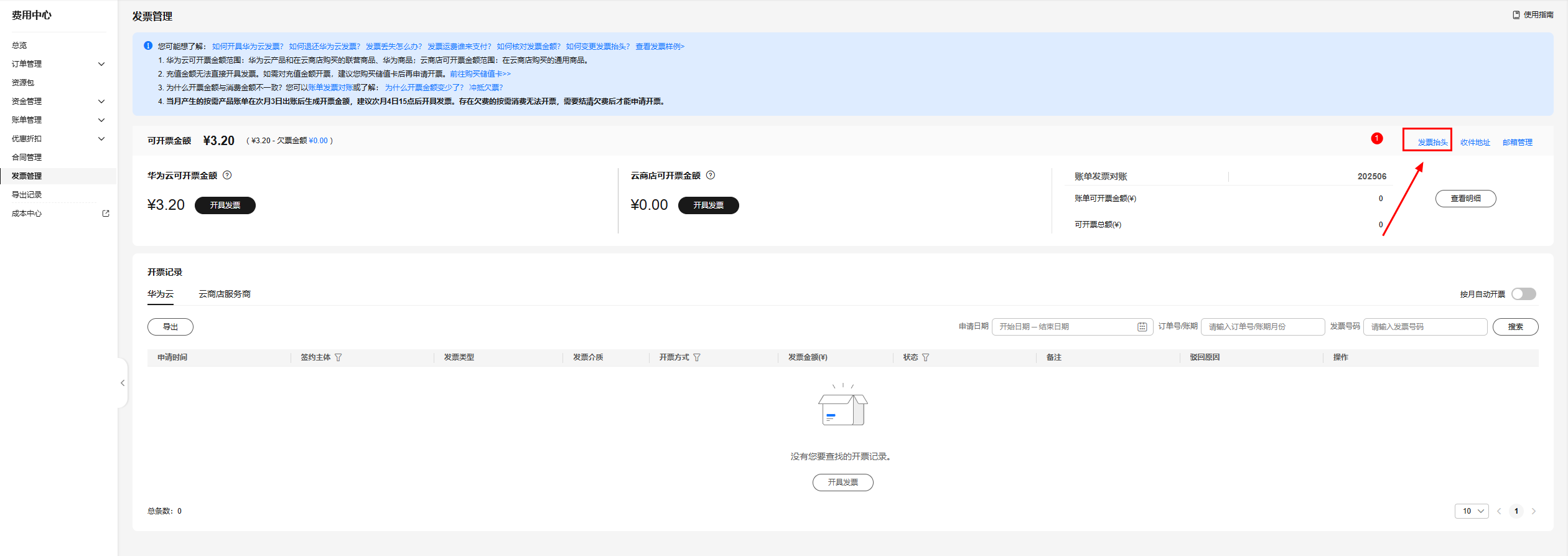The image size is (1568, 556).
Task: Go to previous page arrow in pagination
Action: (x=1499, y=511)
